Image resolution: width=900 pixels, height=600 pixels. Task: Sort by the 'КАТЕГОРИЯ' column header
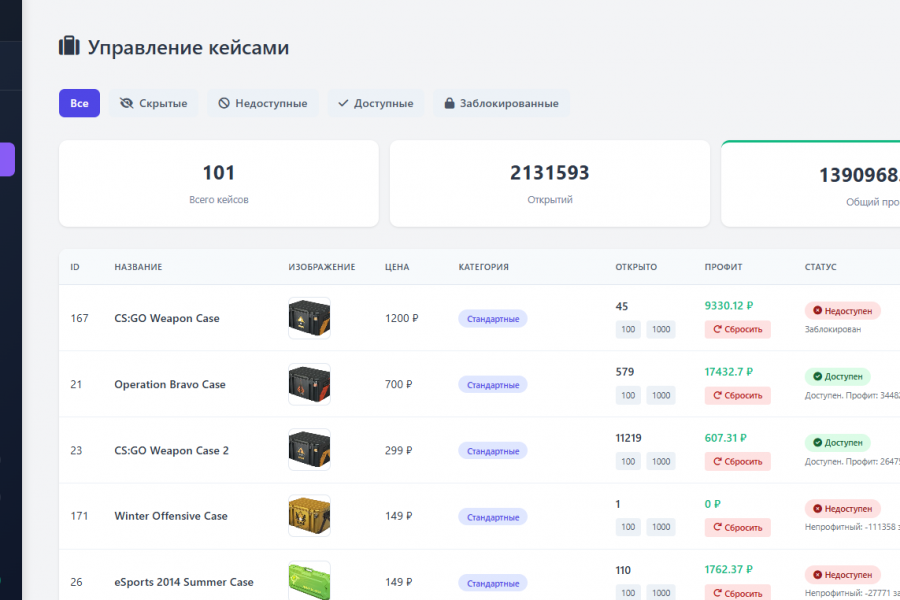[x=483, y=267]
